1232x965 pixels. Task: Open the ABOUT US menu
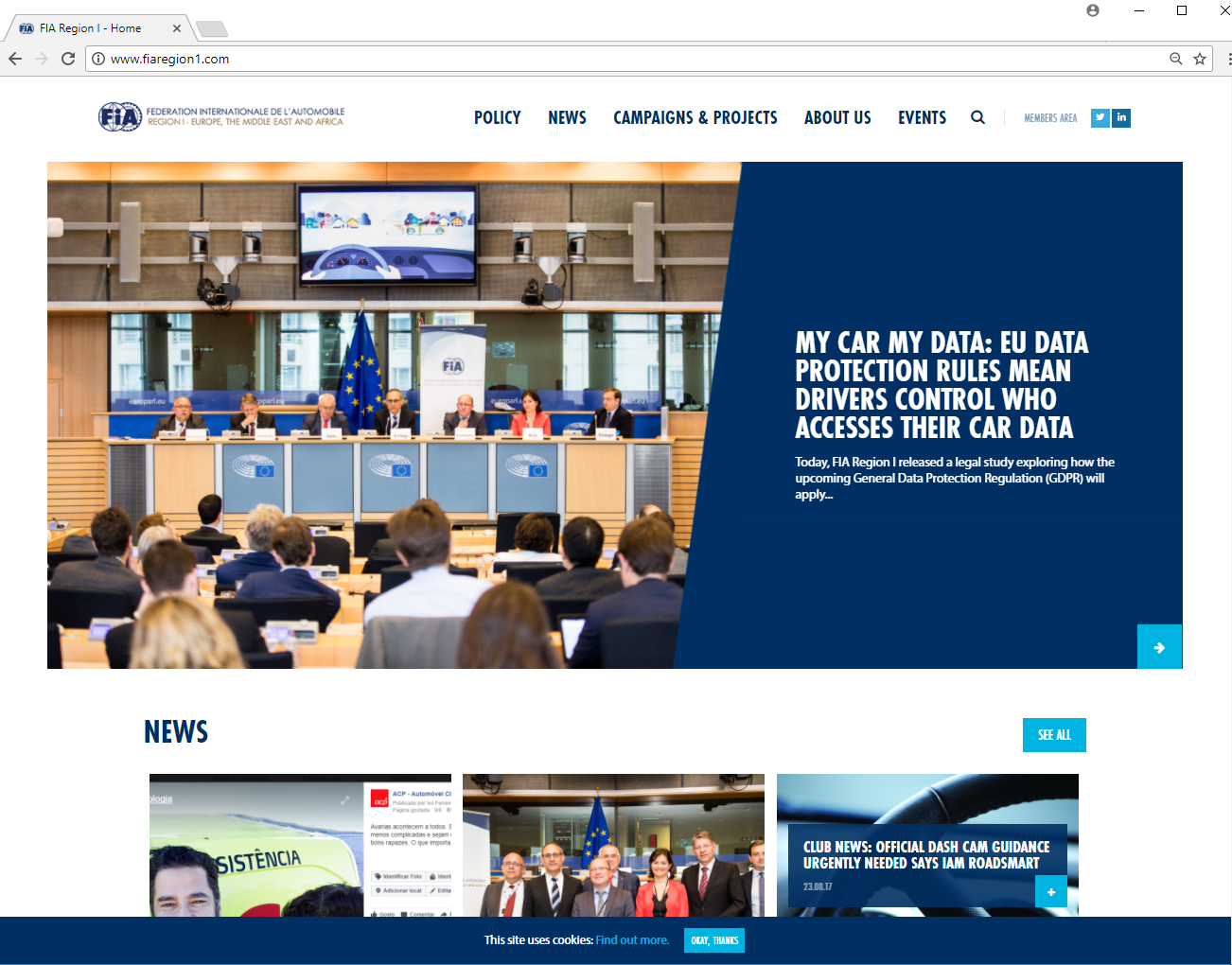click(837, 117)
